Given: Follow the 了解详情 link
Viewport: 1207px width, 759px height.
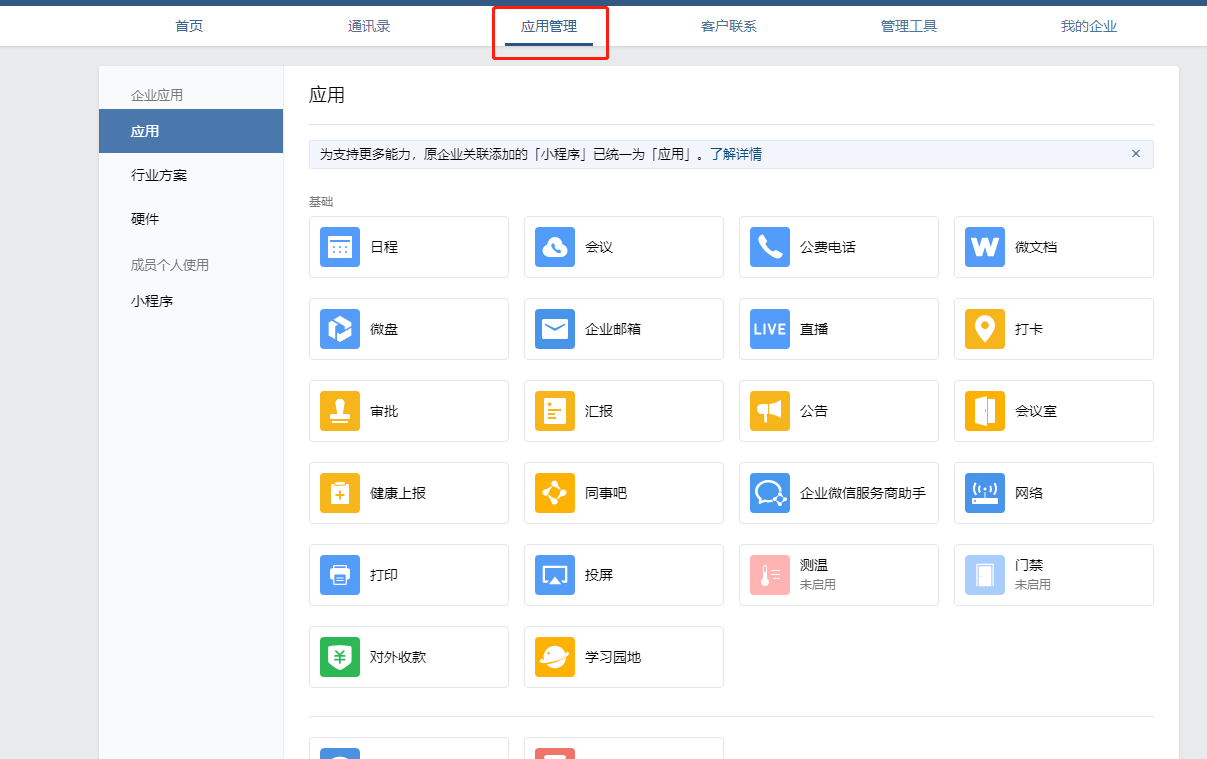Looking at the screenshot, I should tap(736, 154).
